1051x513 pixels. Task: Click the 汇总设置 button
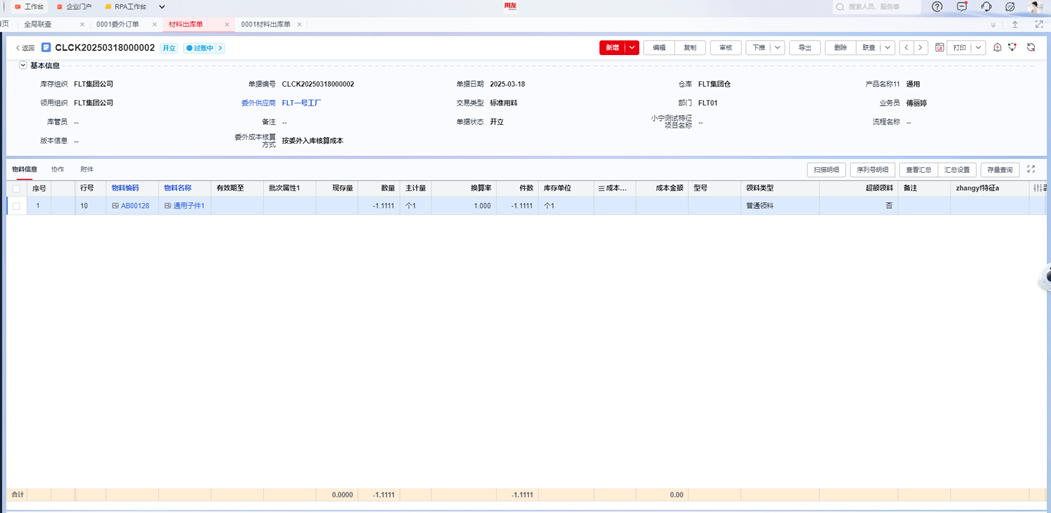click(956, 170)
